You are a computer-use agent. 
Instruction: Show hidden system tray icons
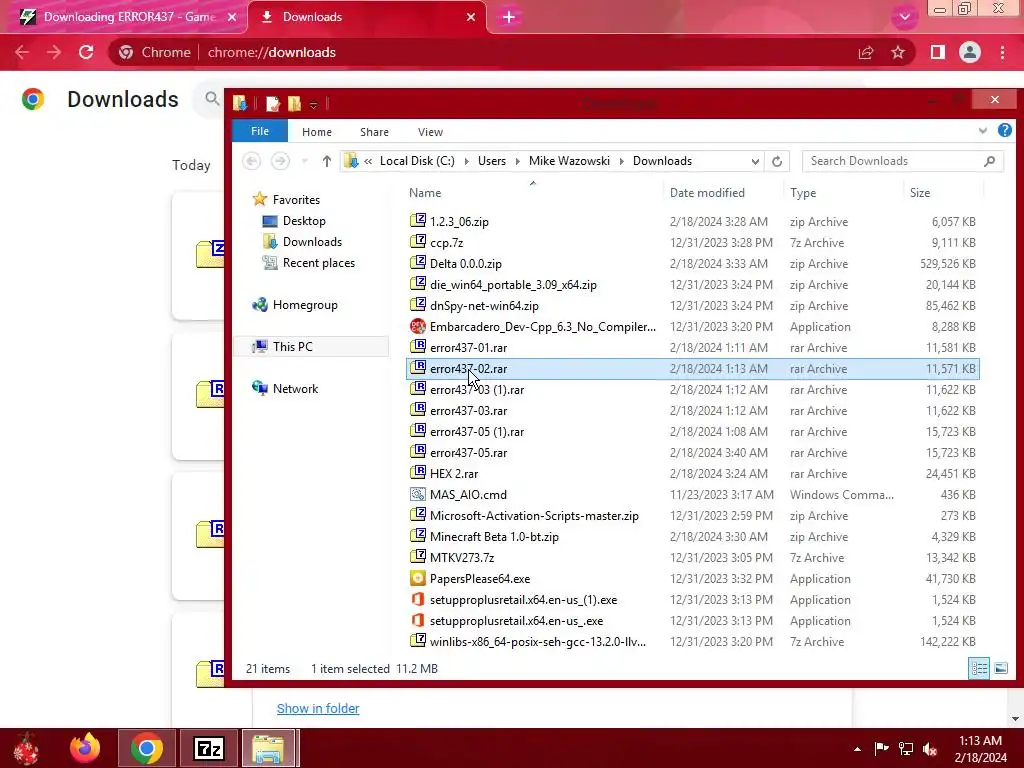pyautogui.click(x=857, y=749)
